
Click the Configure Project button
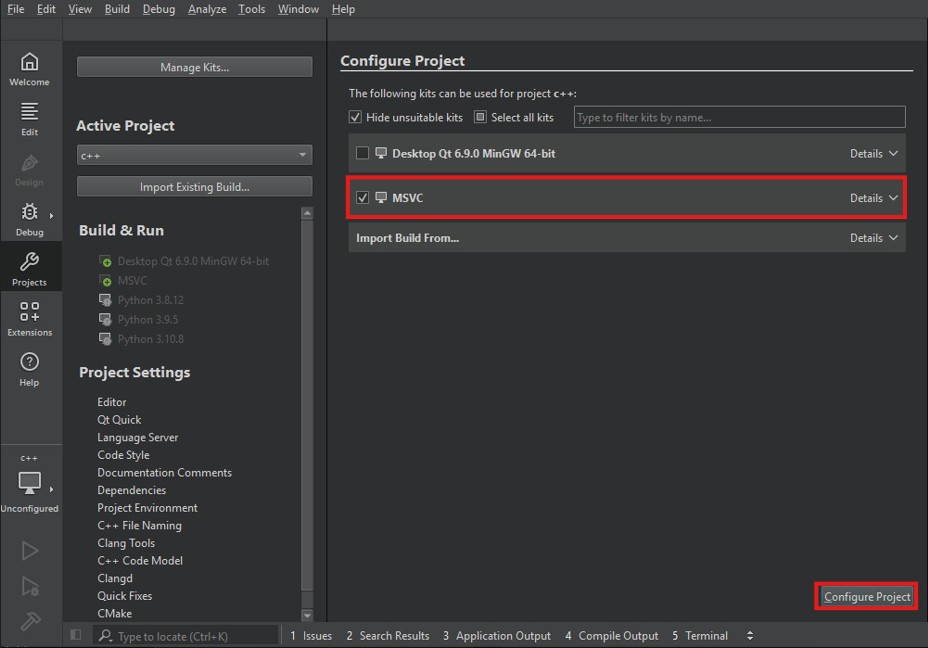(866, 597)
